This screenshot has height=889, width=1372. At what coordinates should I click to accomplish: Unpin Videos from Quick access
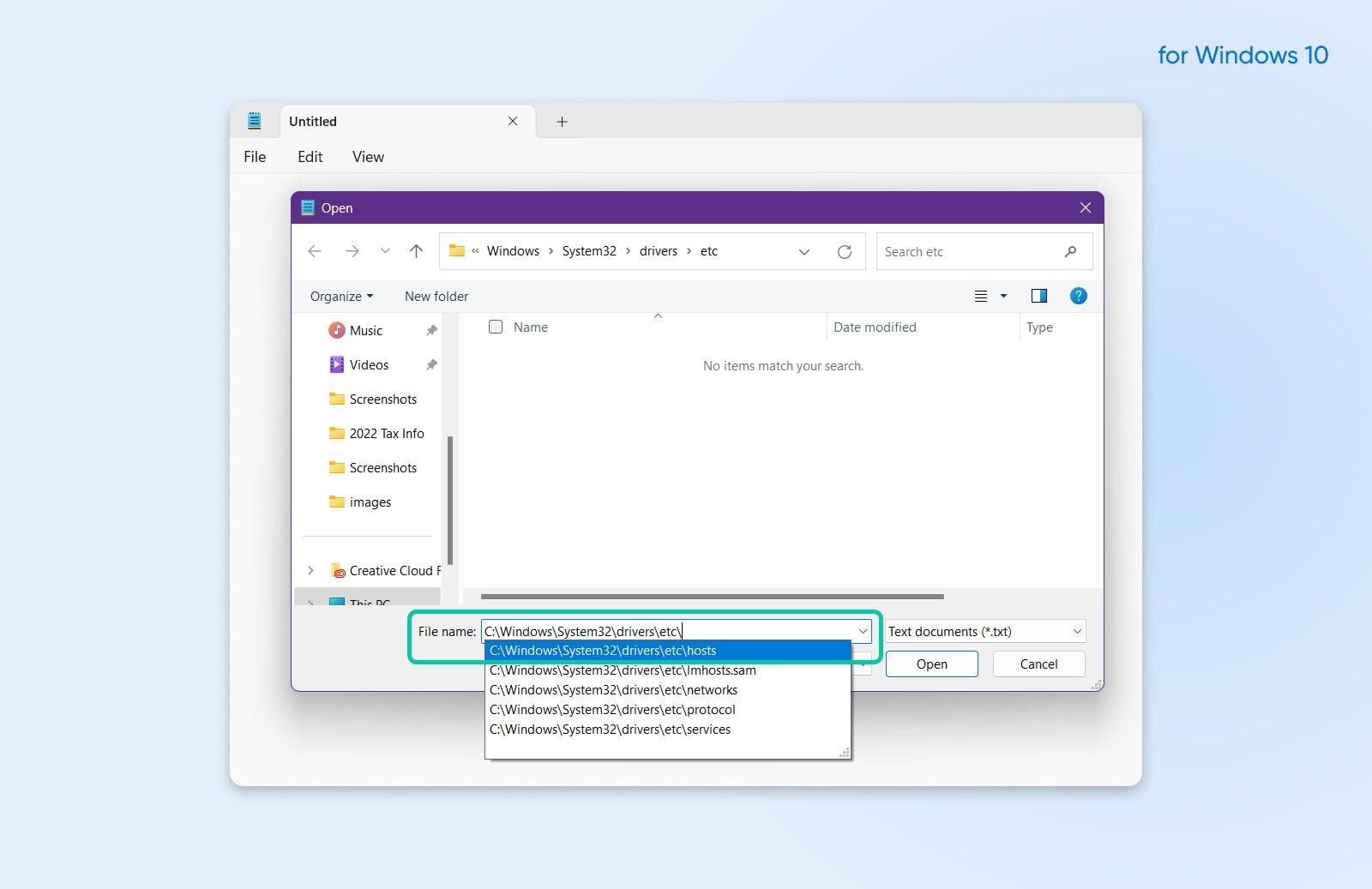point(431,363)
